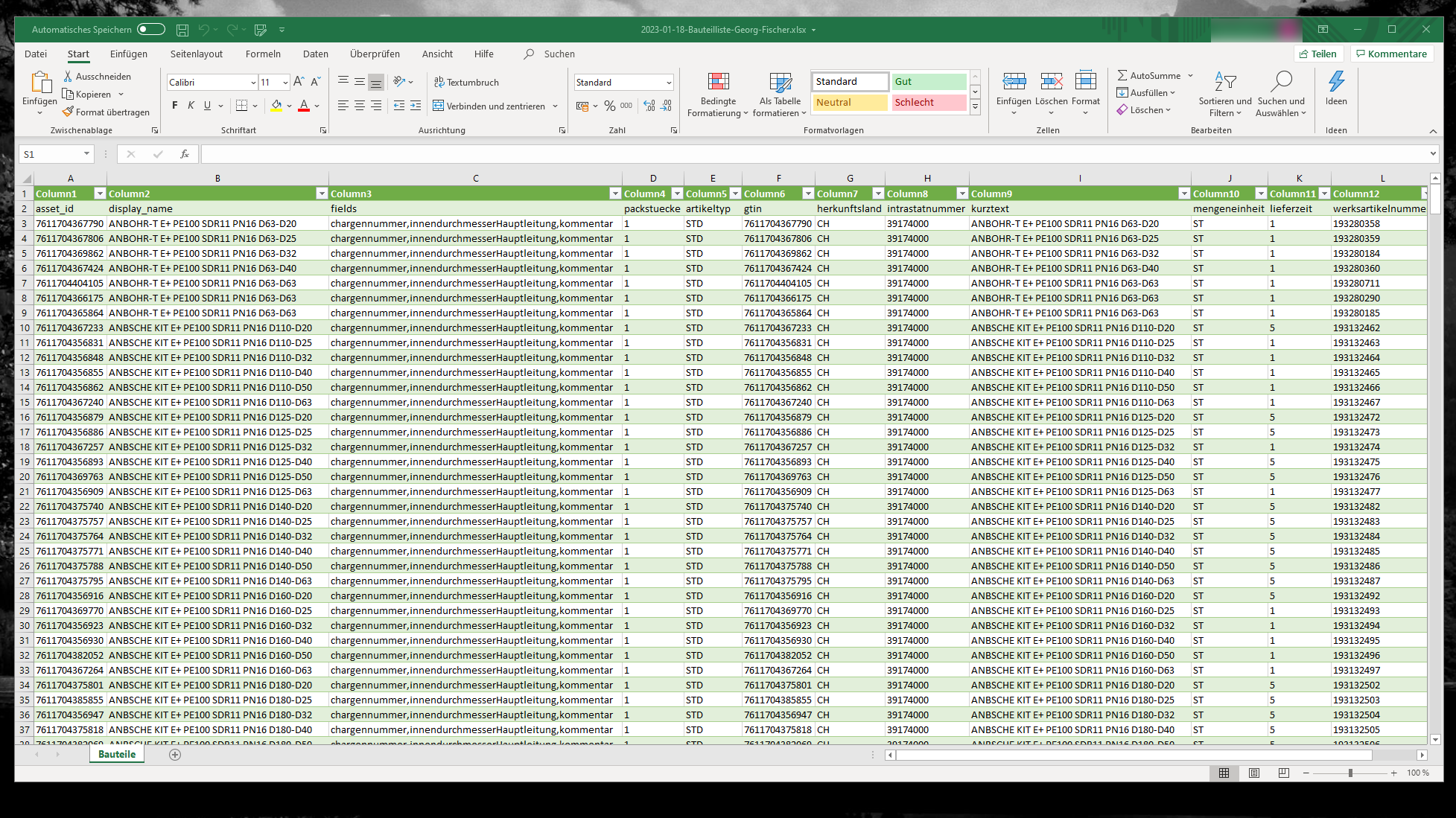This screenshot has height=818, width=1456.
Task: Expand the number format dropdown showing Standard
Action: coord(668,82)
